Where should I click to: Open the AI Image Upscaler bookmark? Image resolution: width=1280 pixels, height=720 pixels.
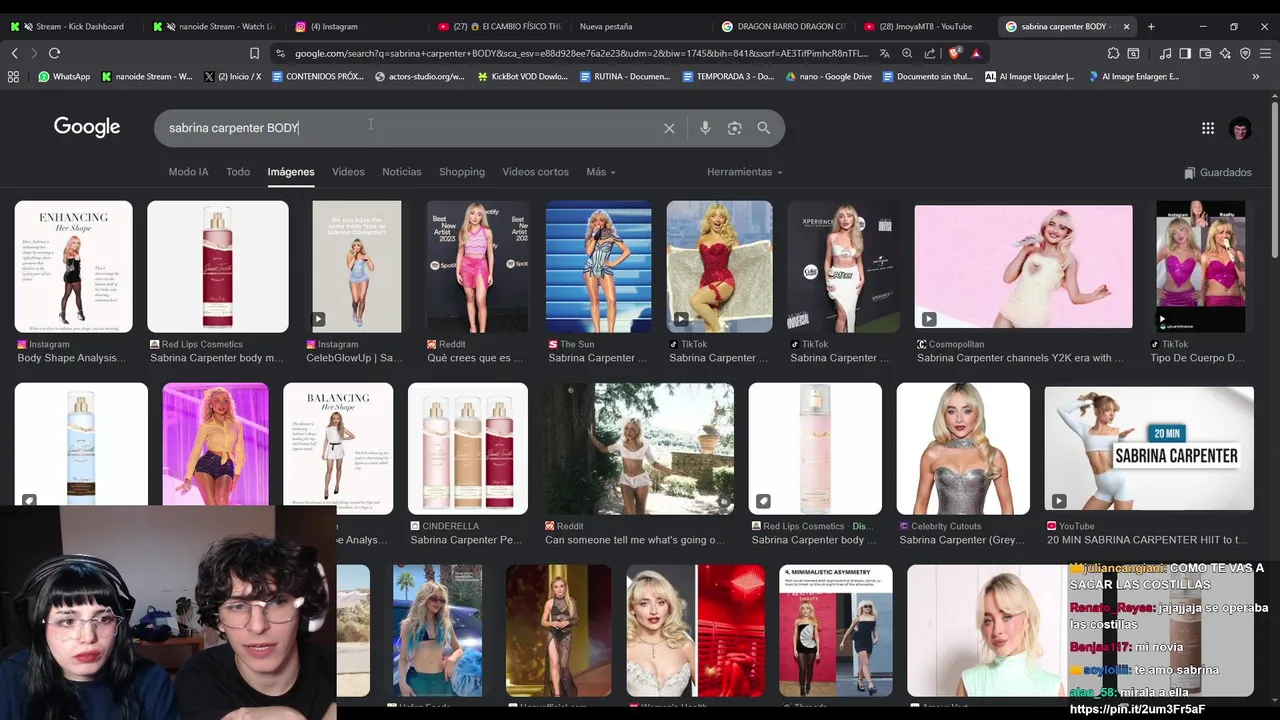click(x=1030, y=76)
